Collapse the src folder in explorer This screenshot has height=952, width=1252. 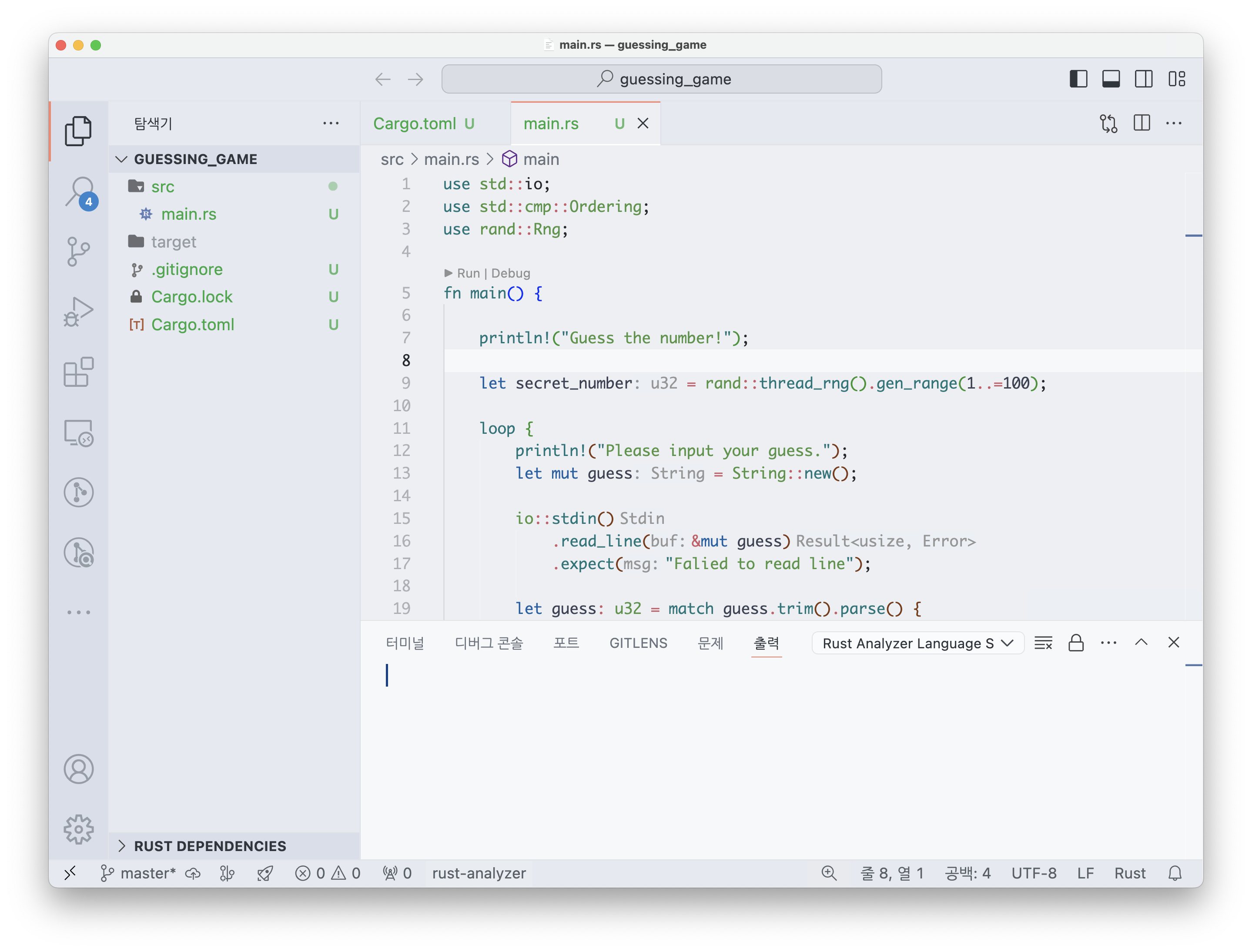[234, 186]
